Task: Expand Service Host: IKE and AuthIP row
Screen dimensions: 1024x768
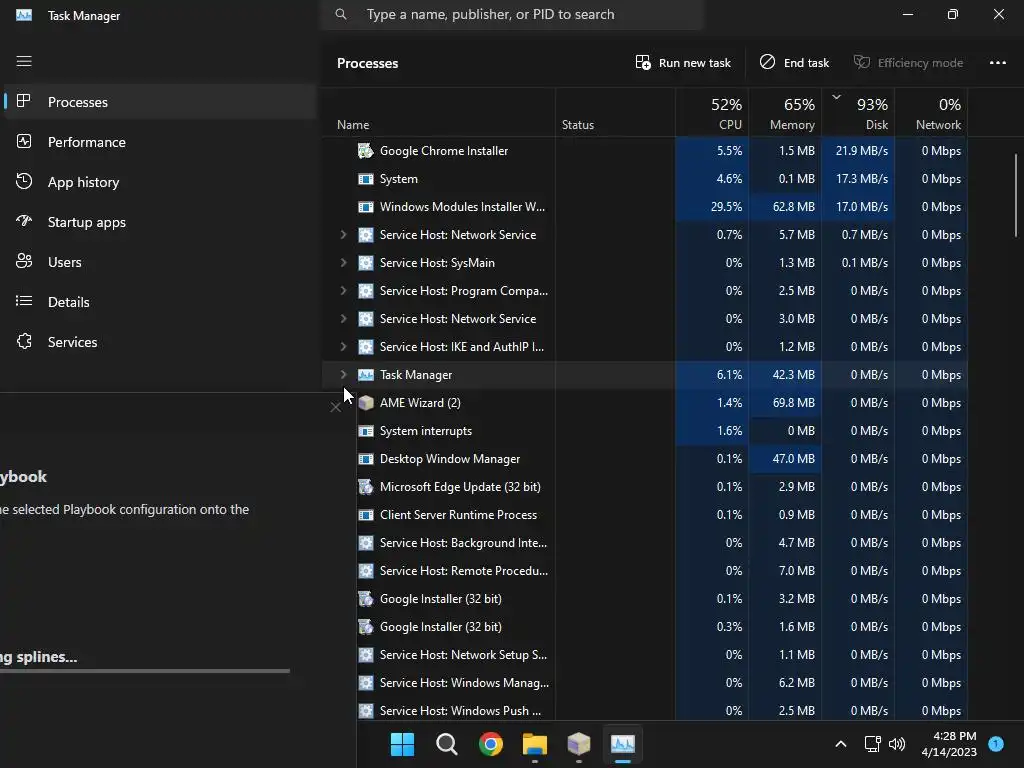Action: [x=344, y=347]
